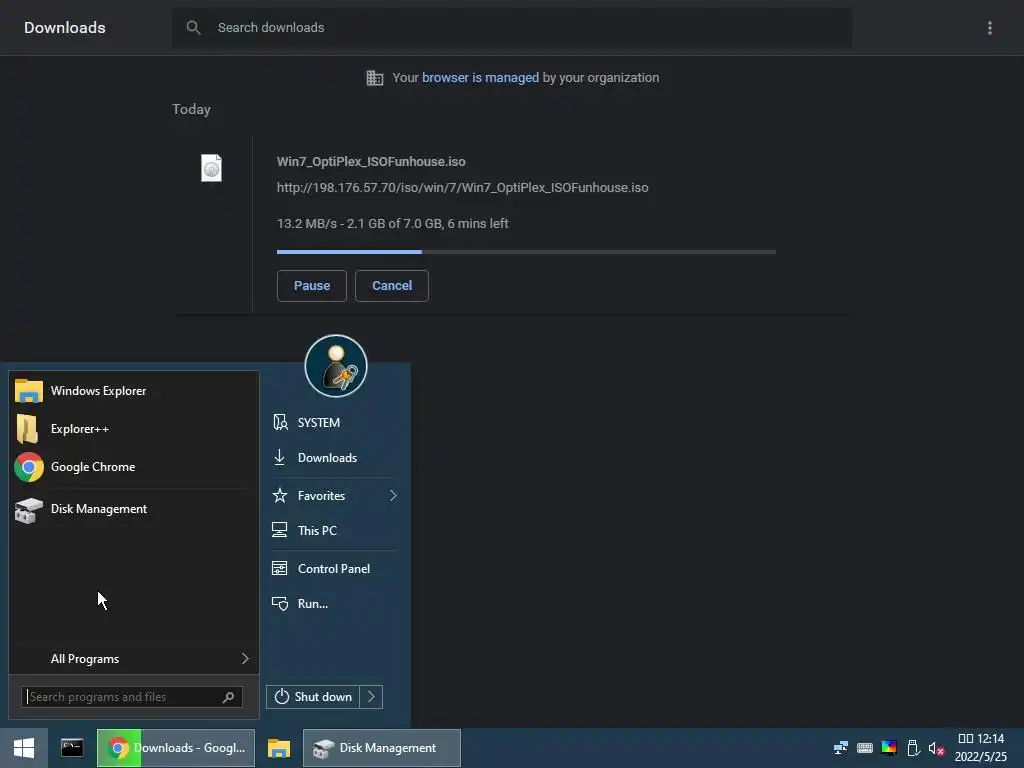Open Control Panel from Start menu

334,569
